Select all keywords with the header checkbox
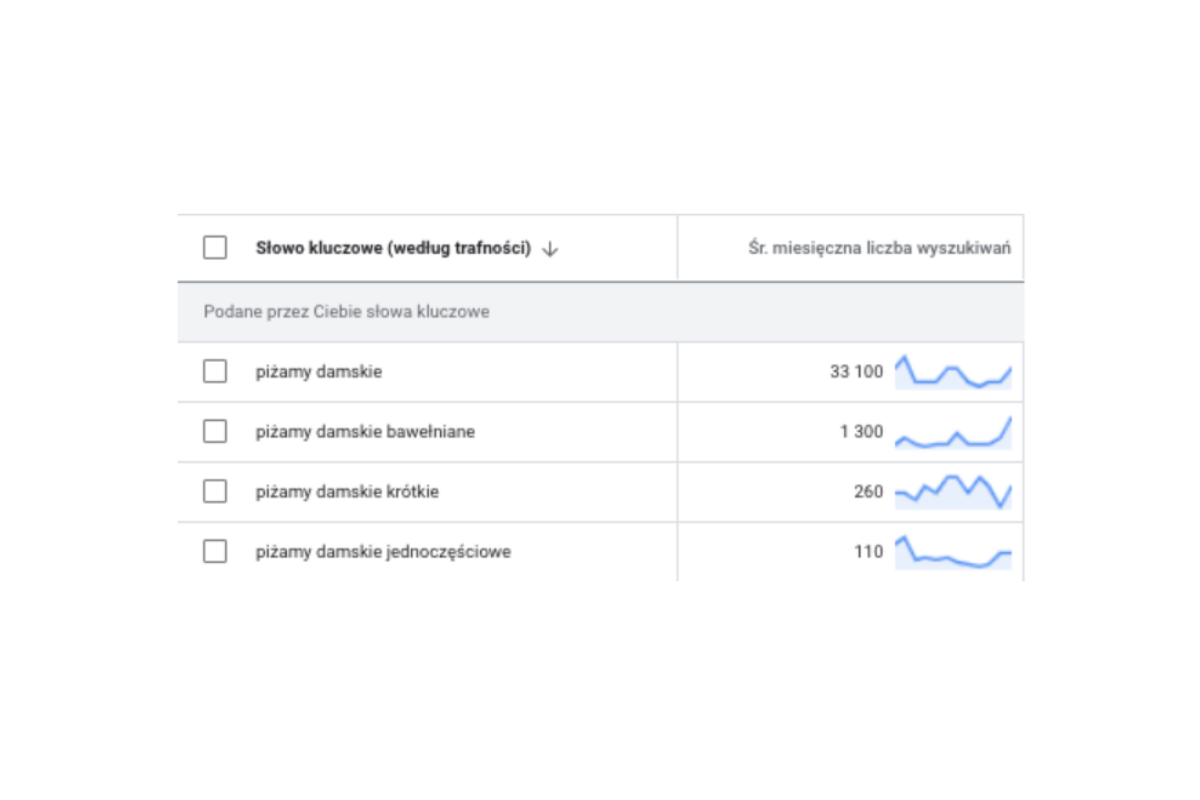This screenshot has width=1200, height=800. point(215,248)
